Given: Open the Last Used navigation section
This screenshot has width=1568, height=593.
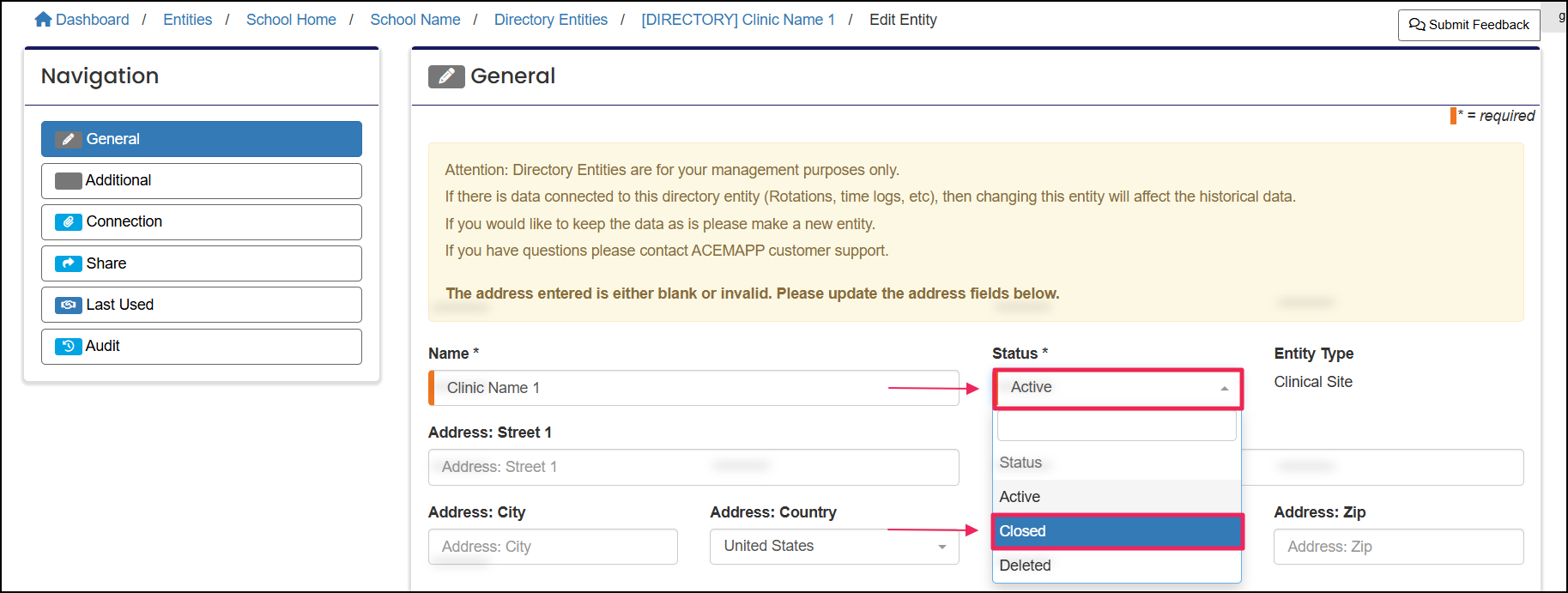Looking at the screenshot, I should tap(202, 305).
